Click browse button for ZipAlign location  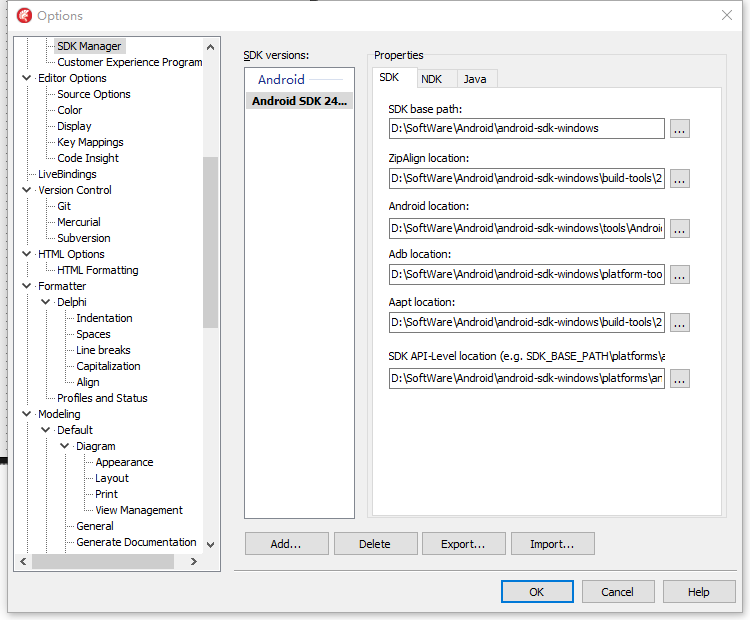click(x=679, y=178)
